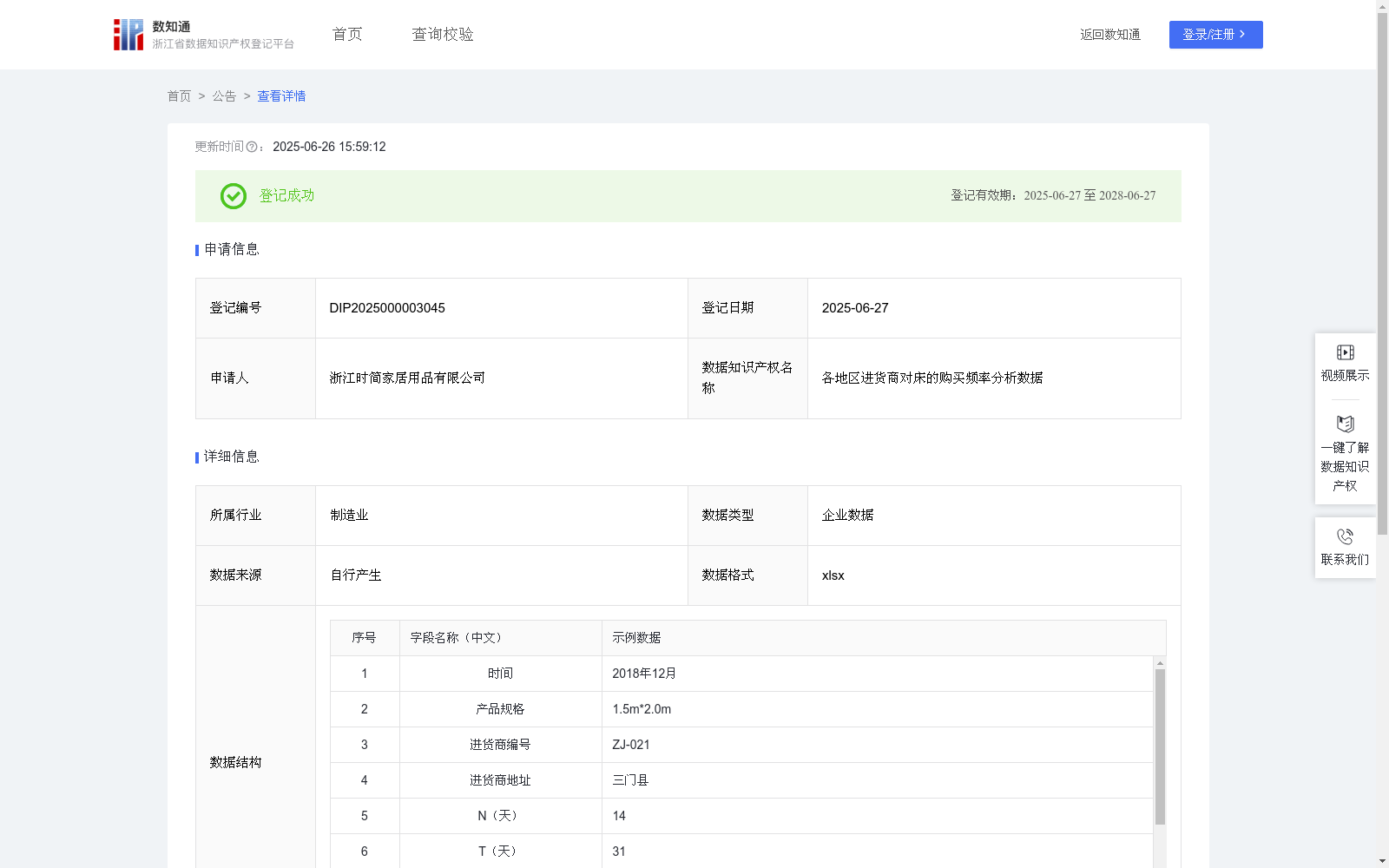Viewport: 1389px width, 868px height.
Task: Open the 查询校验 navigation tab
Action: point(443,35)
